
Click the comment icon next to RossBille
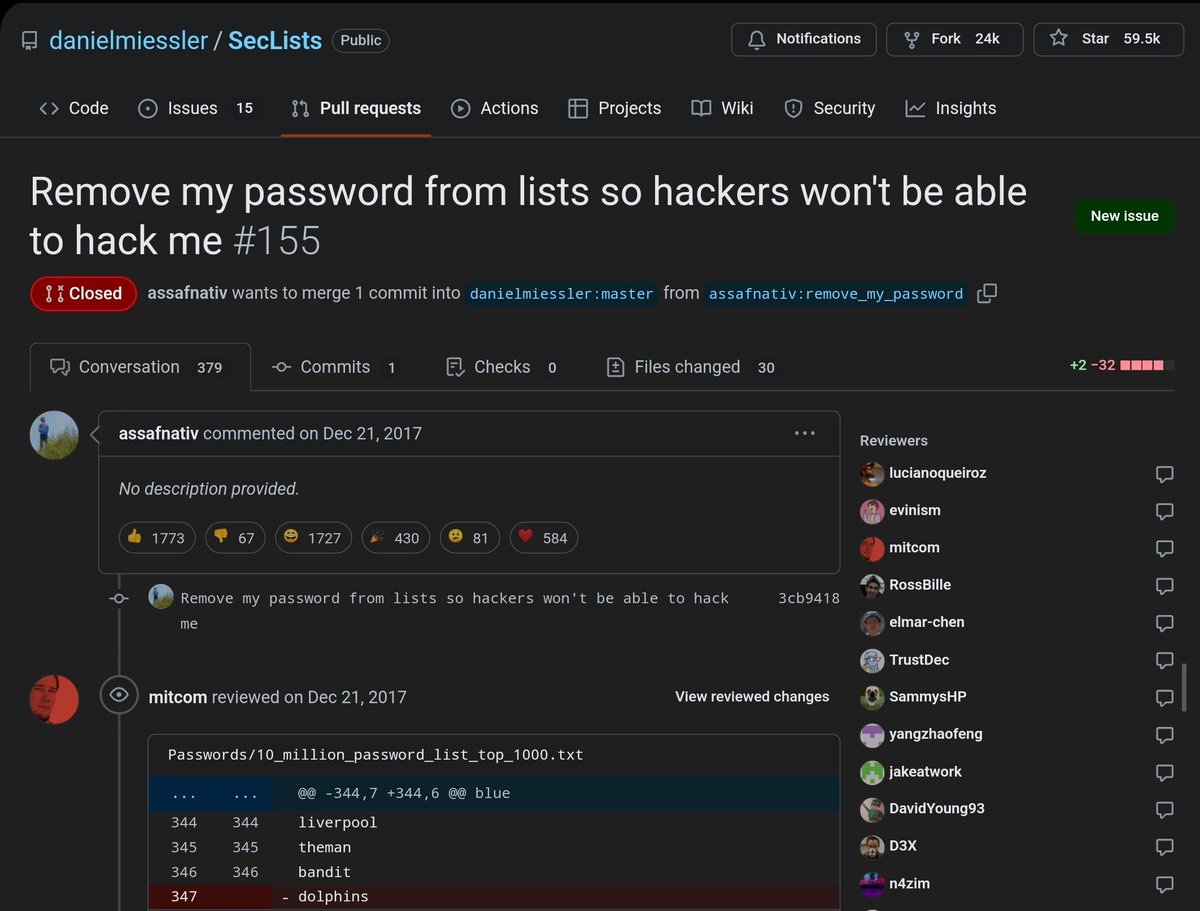point(1164,586)
